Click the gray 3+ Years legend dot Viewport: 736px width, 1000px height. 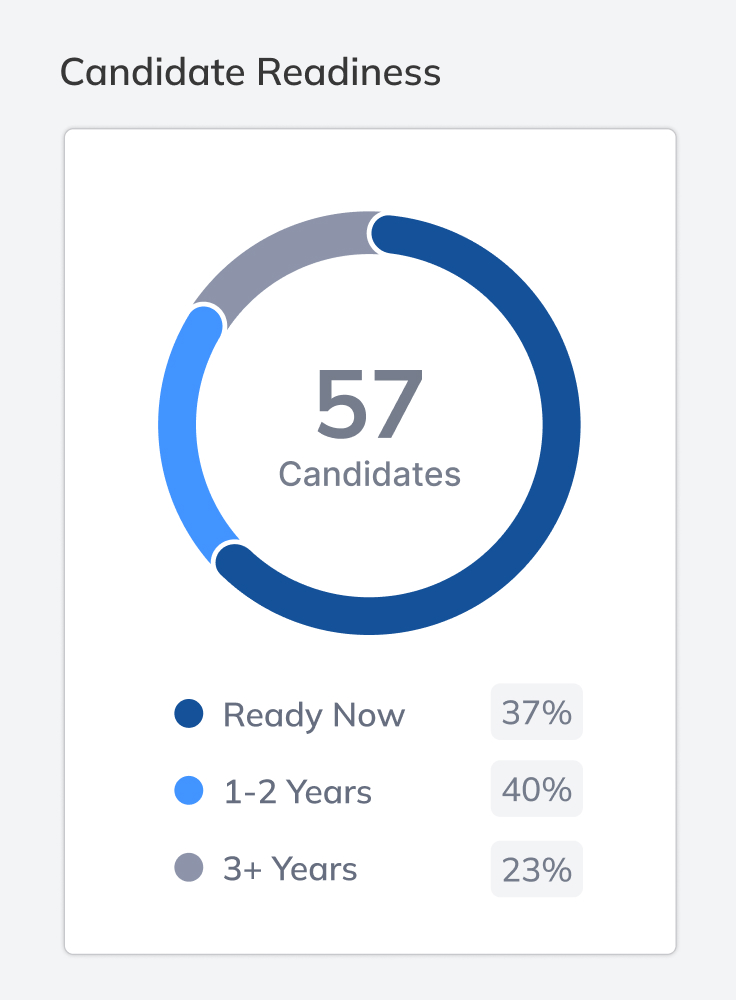(189, 867)
